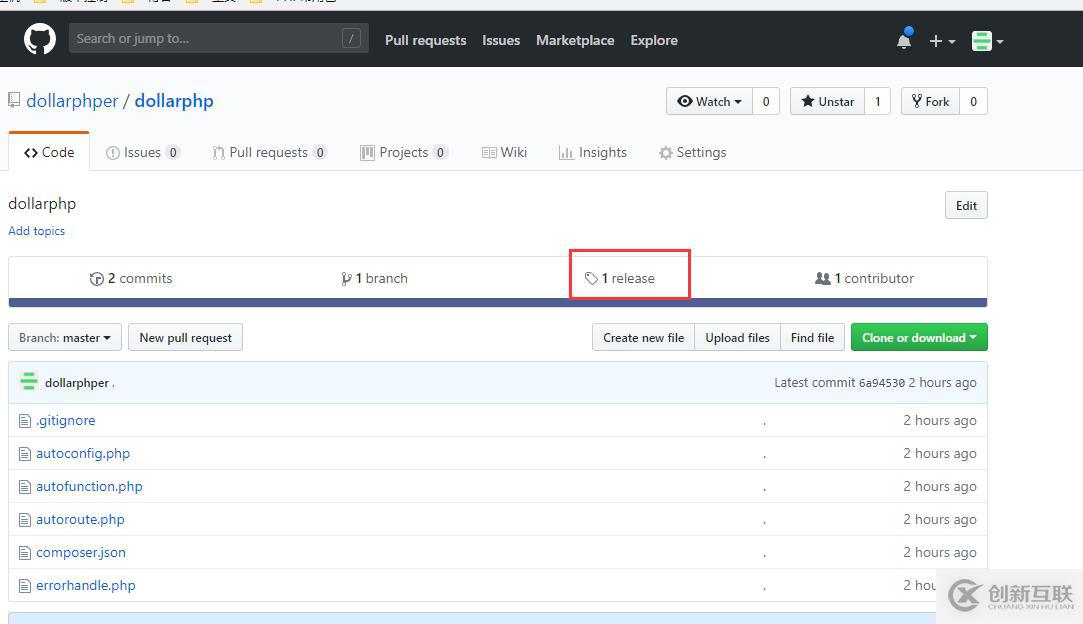Open the user avatar menu
This screenshot has width=1083, height=624.
[x=987, y=41]
